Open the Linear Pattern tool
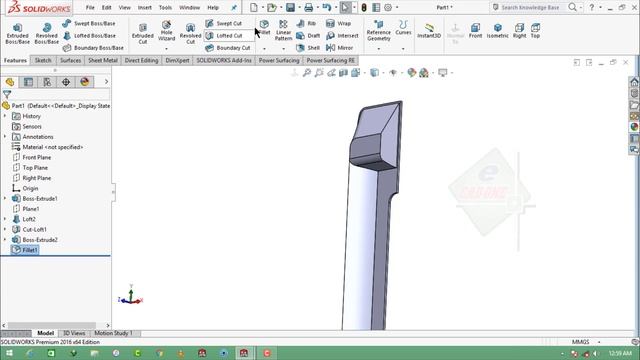Image resolution: width=640 pixels, height=360 pixels. pos(283,31)
